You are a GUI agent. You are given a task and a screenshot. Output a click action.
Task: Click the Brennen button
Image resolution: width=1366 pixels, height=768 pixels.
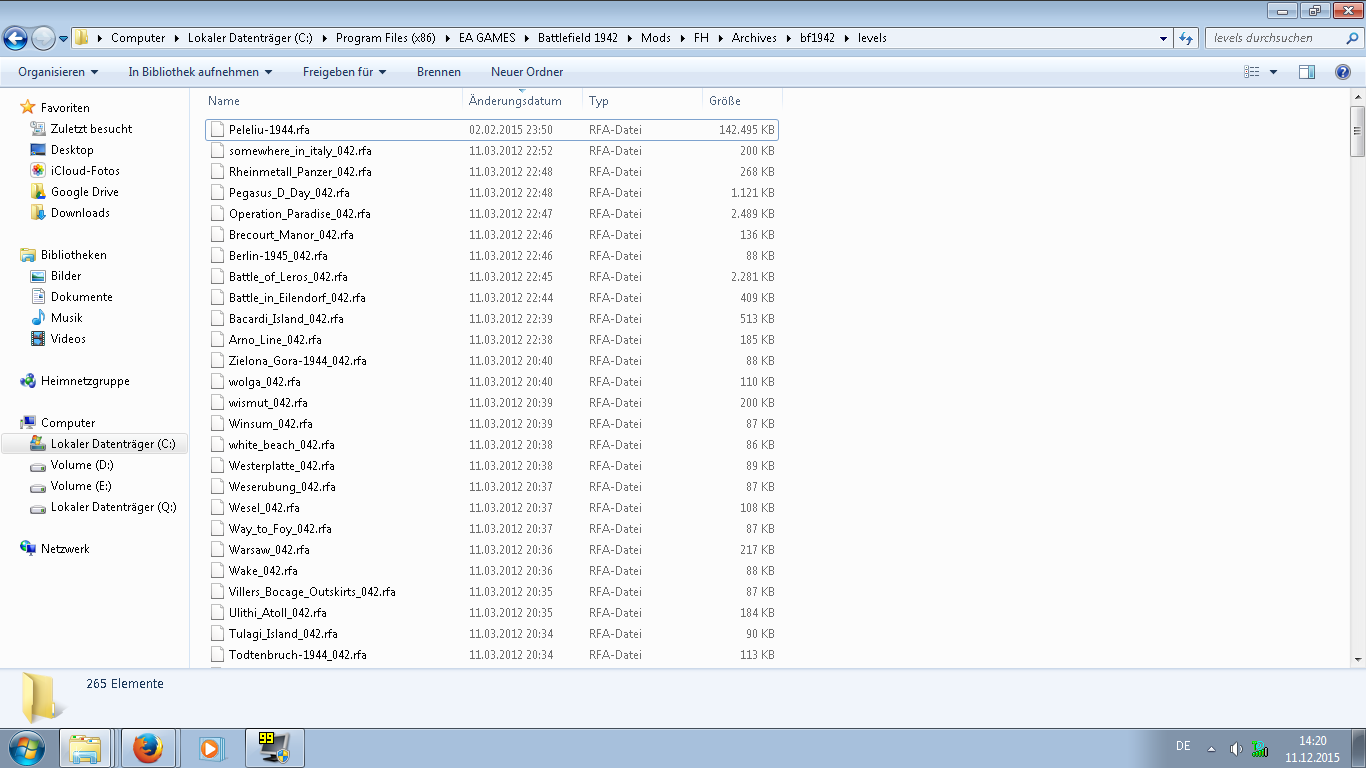439,72
